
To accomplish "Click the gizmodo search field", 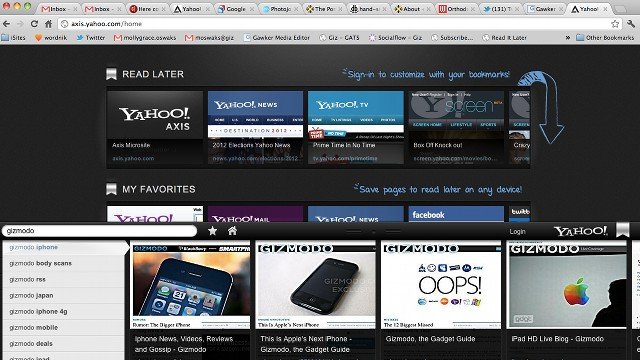I will tap(99, 231).
